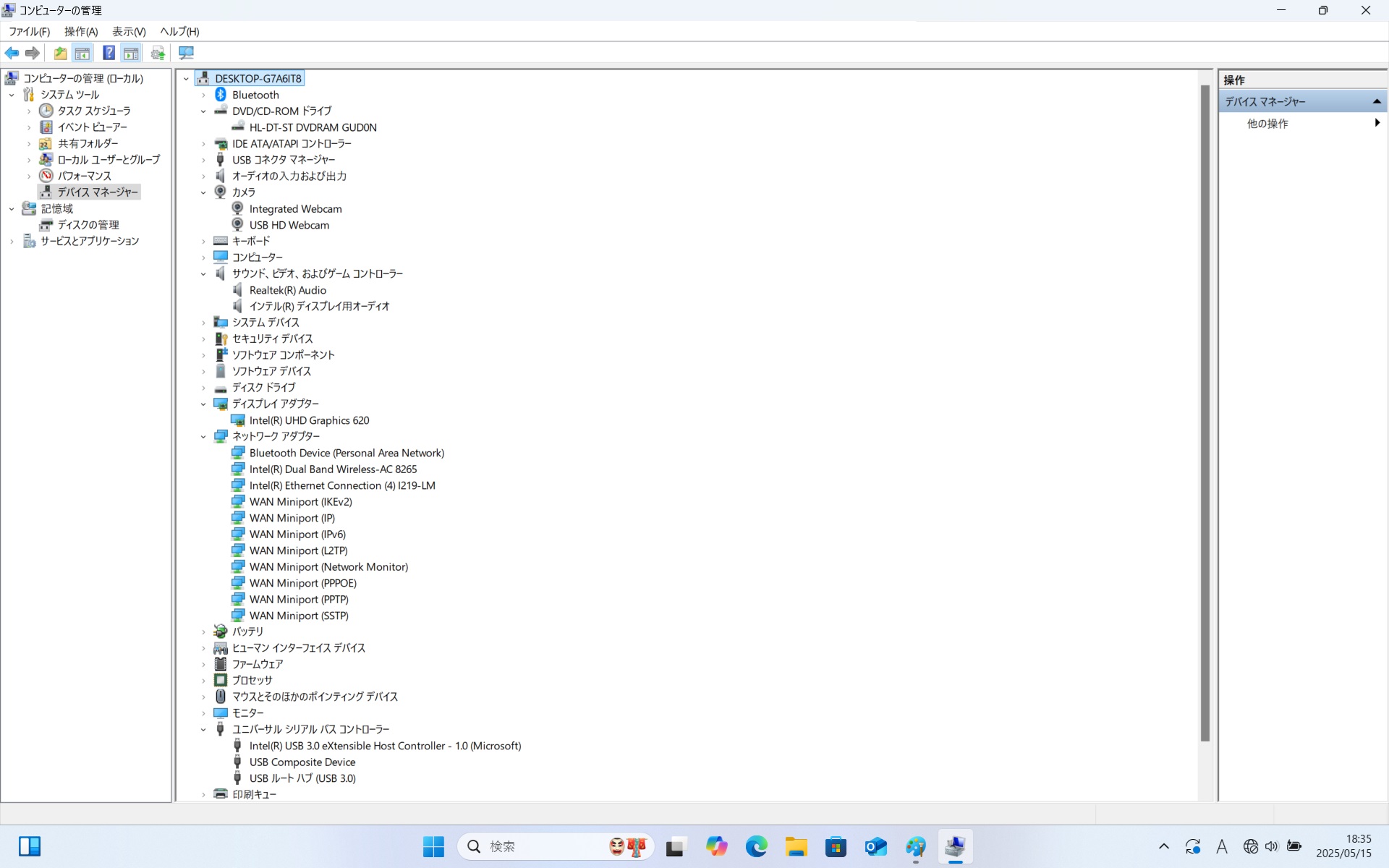Image resolution: width=1389 pixels, height=868 pixels.
Task: Click the Back arrow toolbar icon
Action: 12,53
